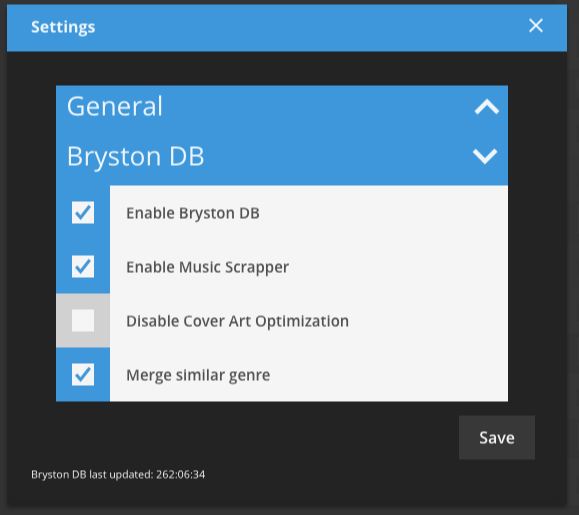Click the Disable Cover Art Optimization label
This screenshot has width=579, height=515.
(x=237, y=321)
